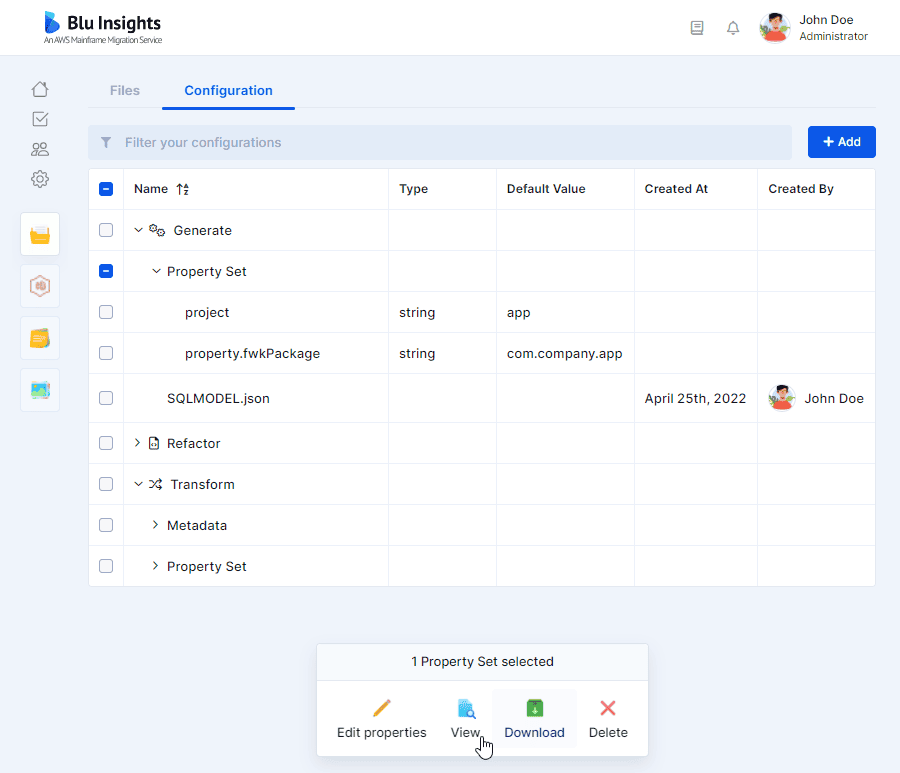Sort by Name using the sort icon
900x773 pixels.
(x=183, y=189)
